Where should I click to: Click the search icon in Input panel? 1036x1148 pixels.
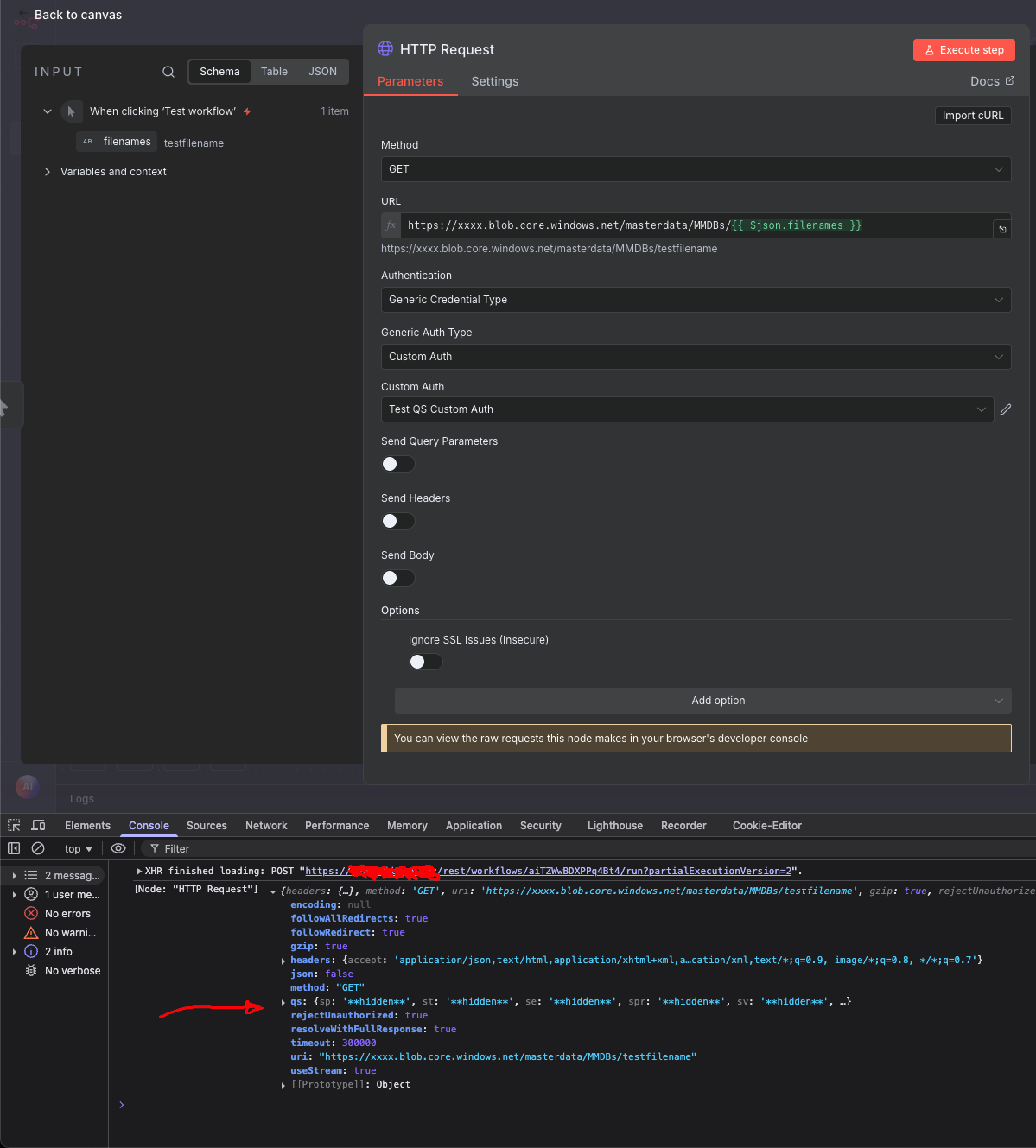coord(168,72)
